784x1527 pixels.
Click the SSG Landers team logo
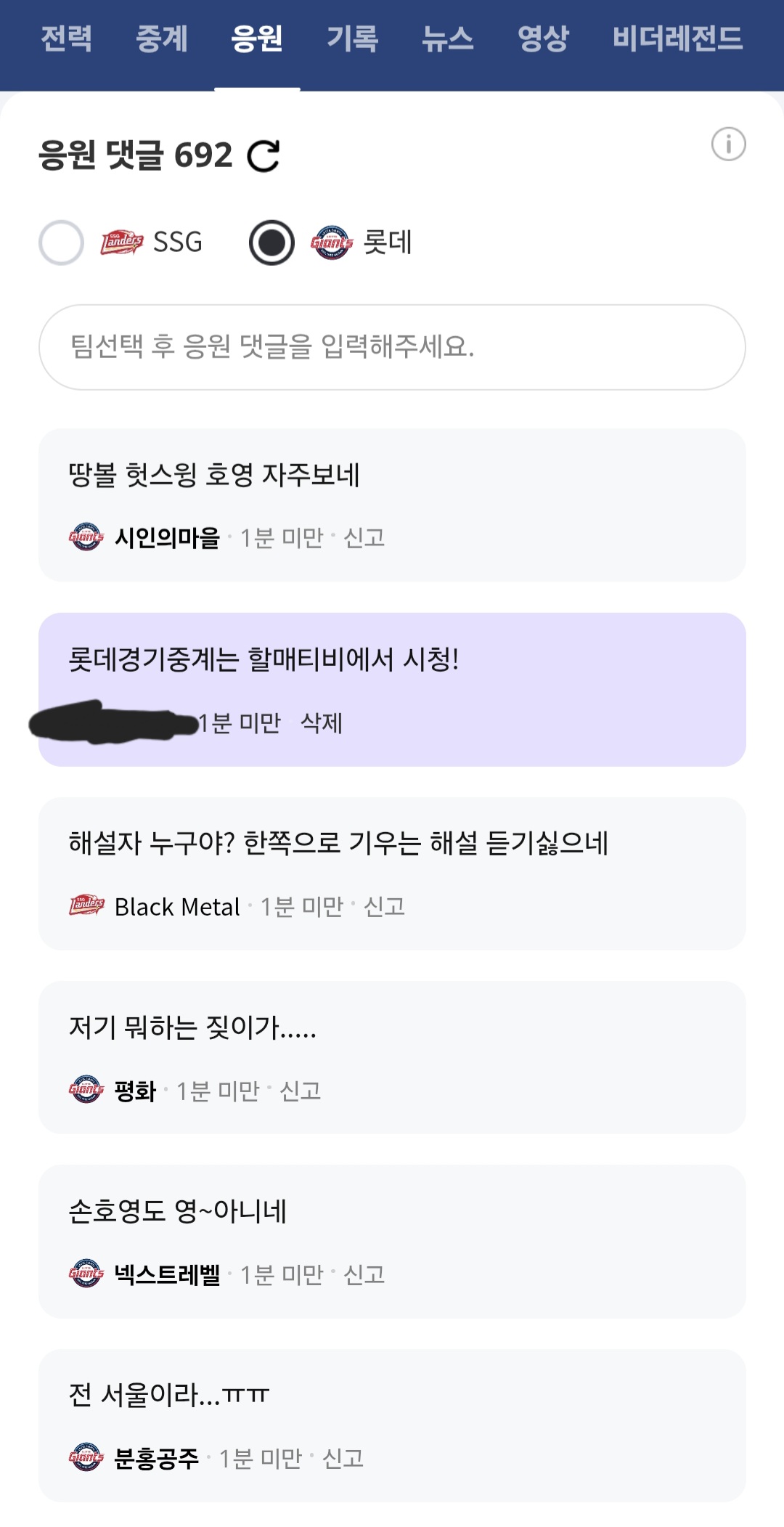(x=121, y=243)
